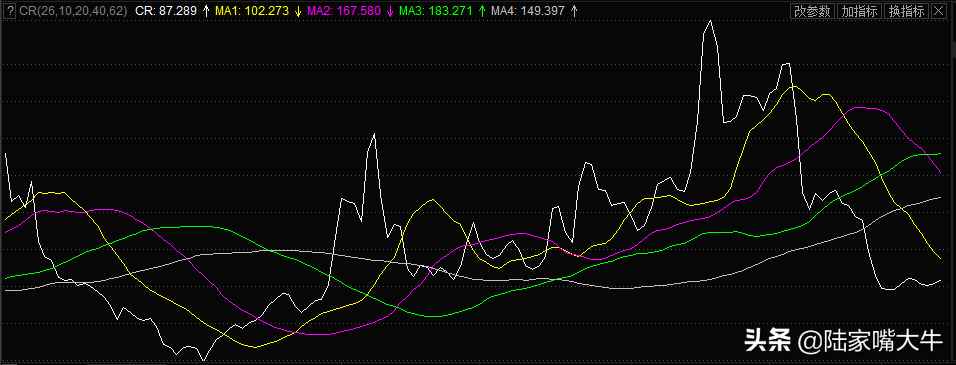
Task: Click 改参数 to modify parameters
Action: (813, 11)
